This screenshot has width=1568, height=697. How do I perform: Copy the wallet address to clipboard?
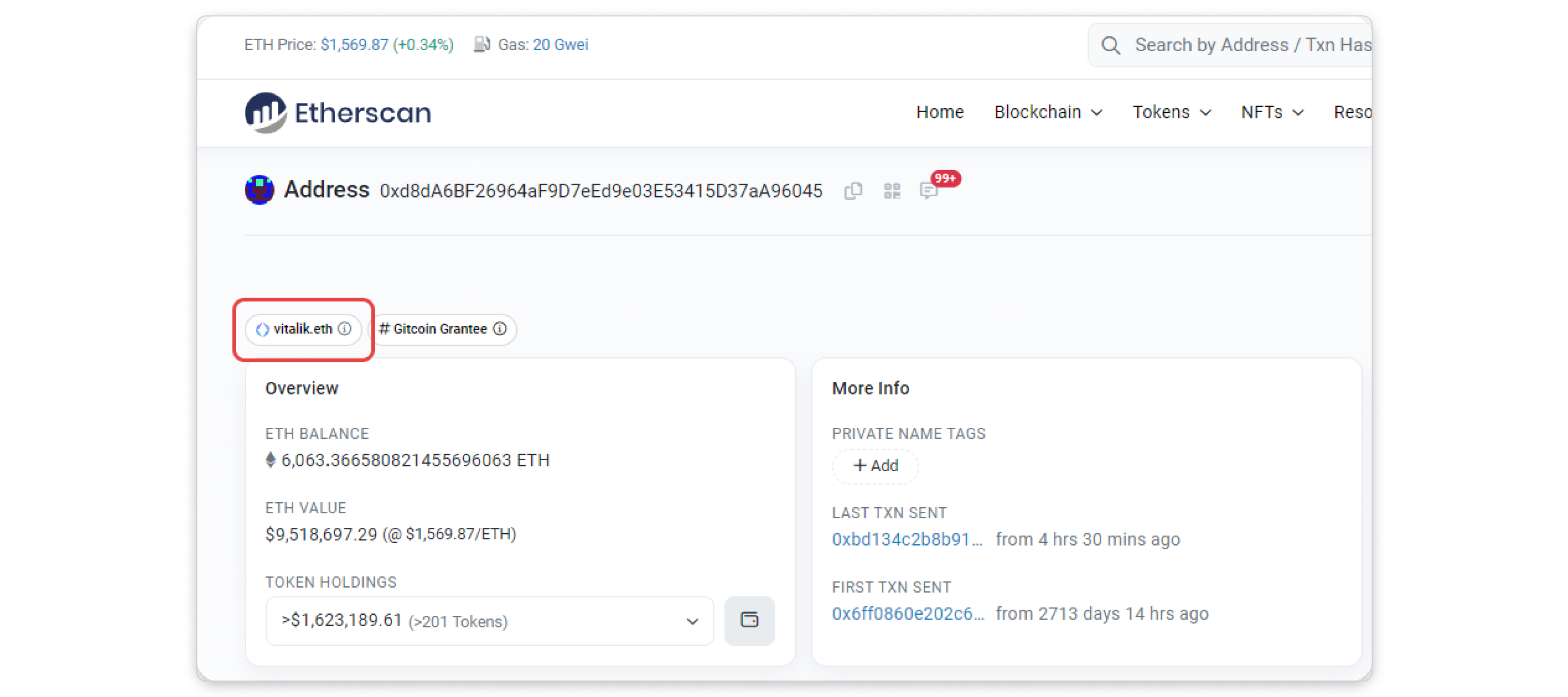[853, 191]
